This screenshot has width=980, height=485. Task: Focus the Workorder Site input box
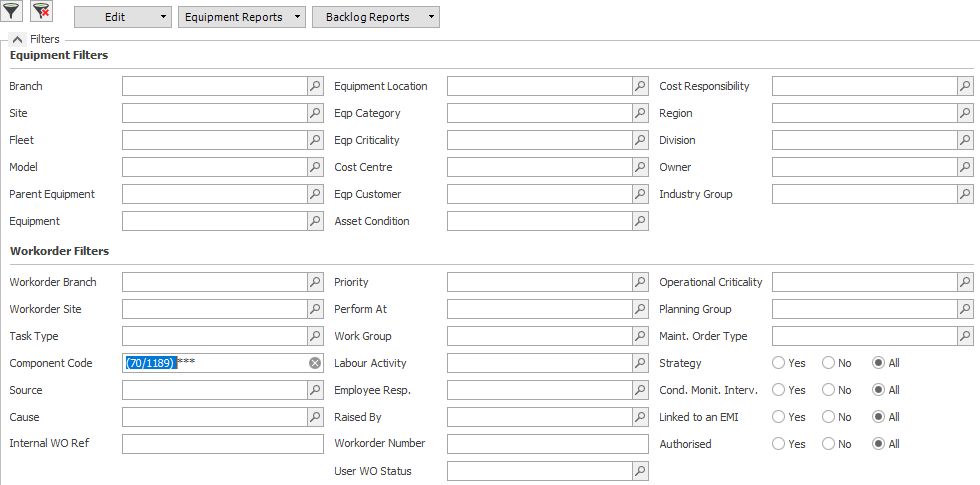[x=214, y=309]
